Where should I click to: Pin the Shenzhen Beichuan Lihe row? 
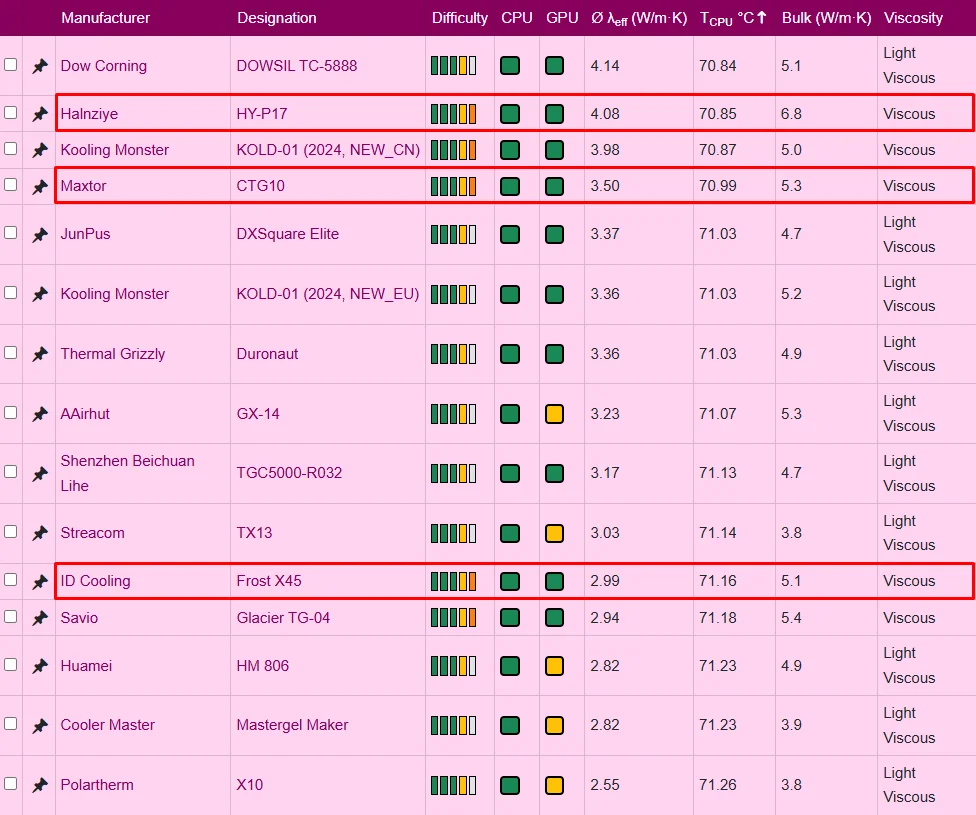coord(40,474)
